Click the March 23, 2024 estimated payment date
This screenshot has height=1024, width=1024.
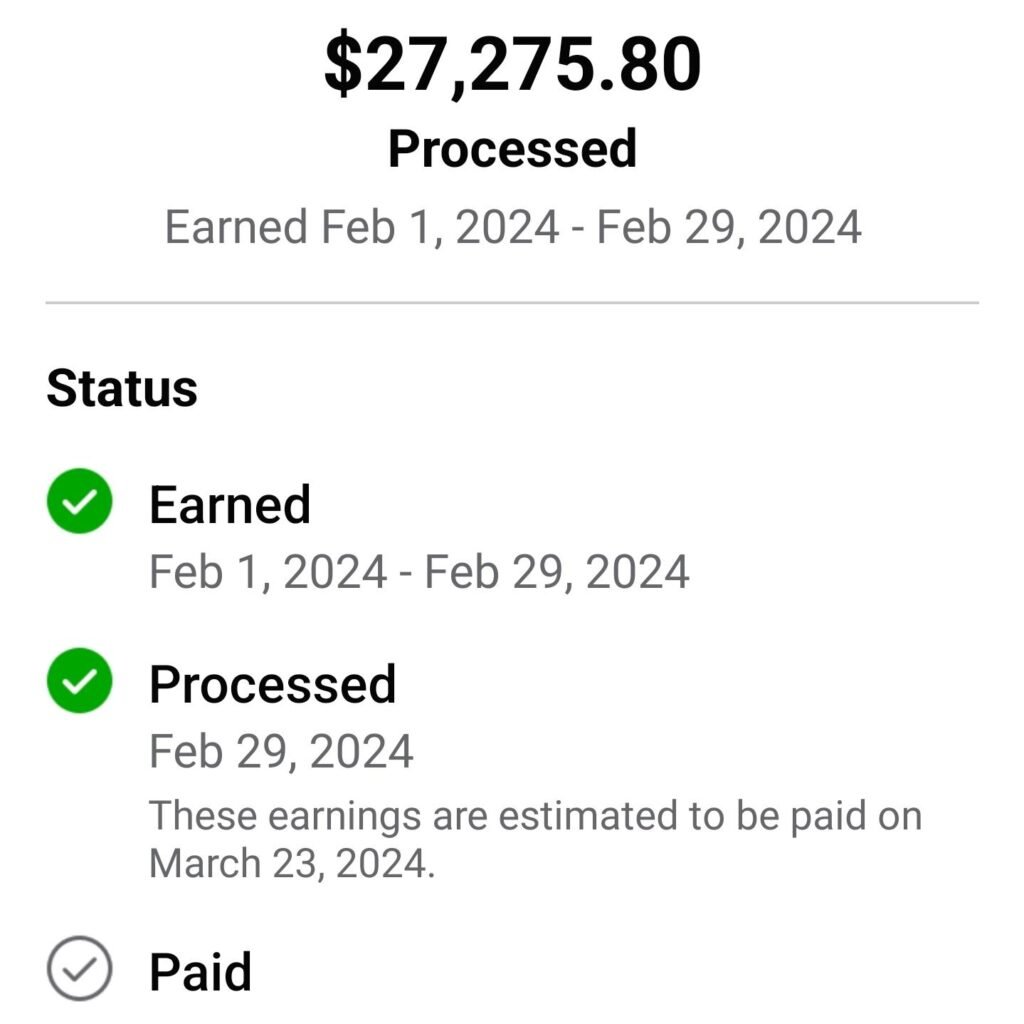(291, 862)
